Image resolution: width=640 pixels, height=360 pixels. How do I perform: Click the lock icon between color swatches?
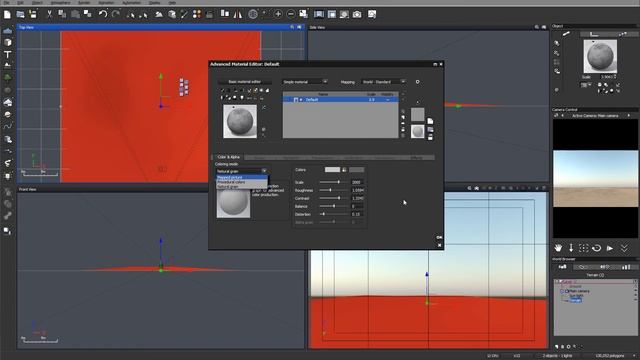pyautogui.click(x=344, y=170)
